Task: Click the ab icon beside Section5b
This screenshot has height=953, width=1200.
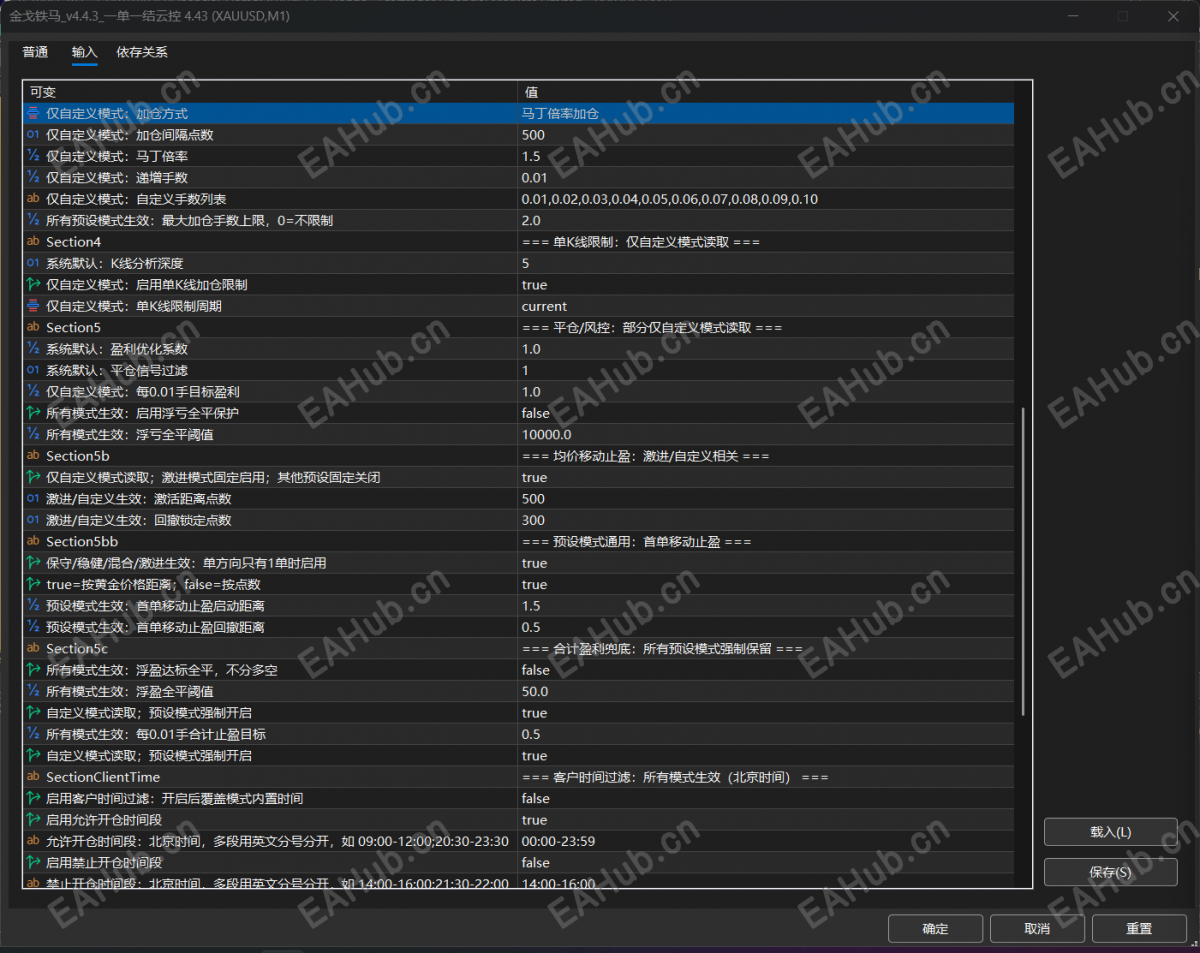Action: pyautogui.click(x=33, y=456)
